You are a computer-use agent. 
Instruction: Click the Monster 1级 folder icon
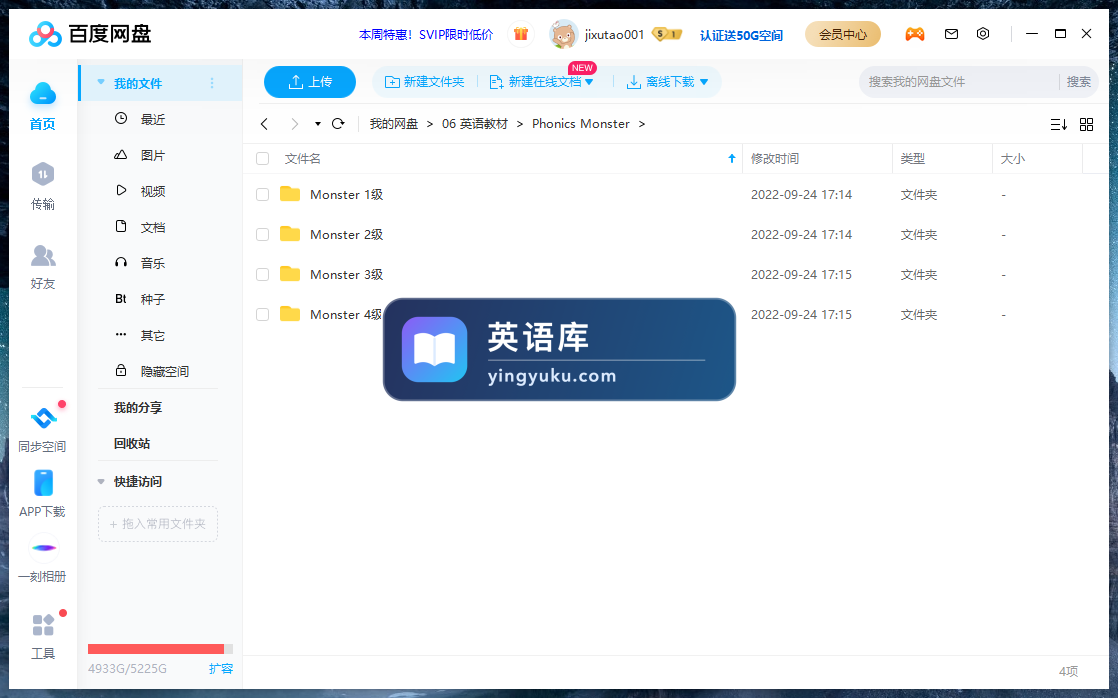tap(290, 194)
